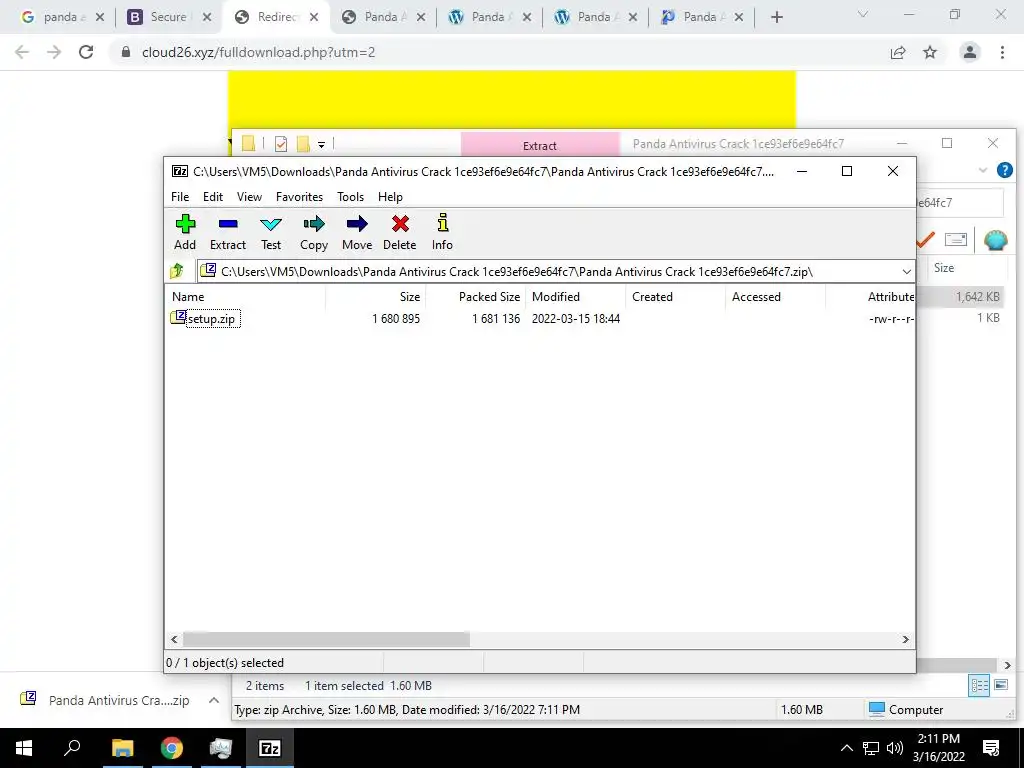Open the 7-Zip Help menu
This screenshot has height=768, width=1024.
pos(391,197)
